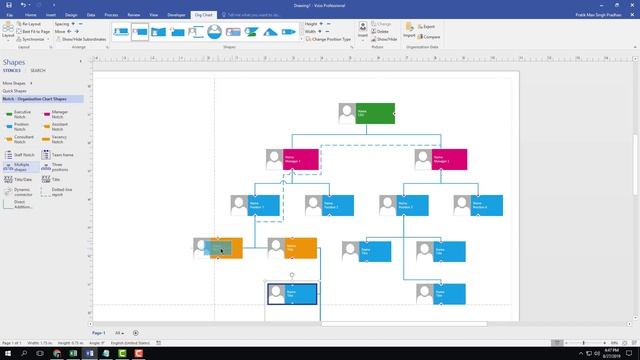
Task: Select the Executive Notch stencil shape
Action: click(x=20, y=114)
